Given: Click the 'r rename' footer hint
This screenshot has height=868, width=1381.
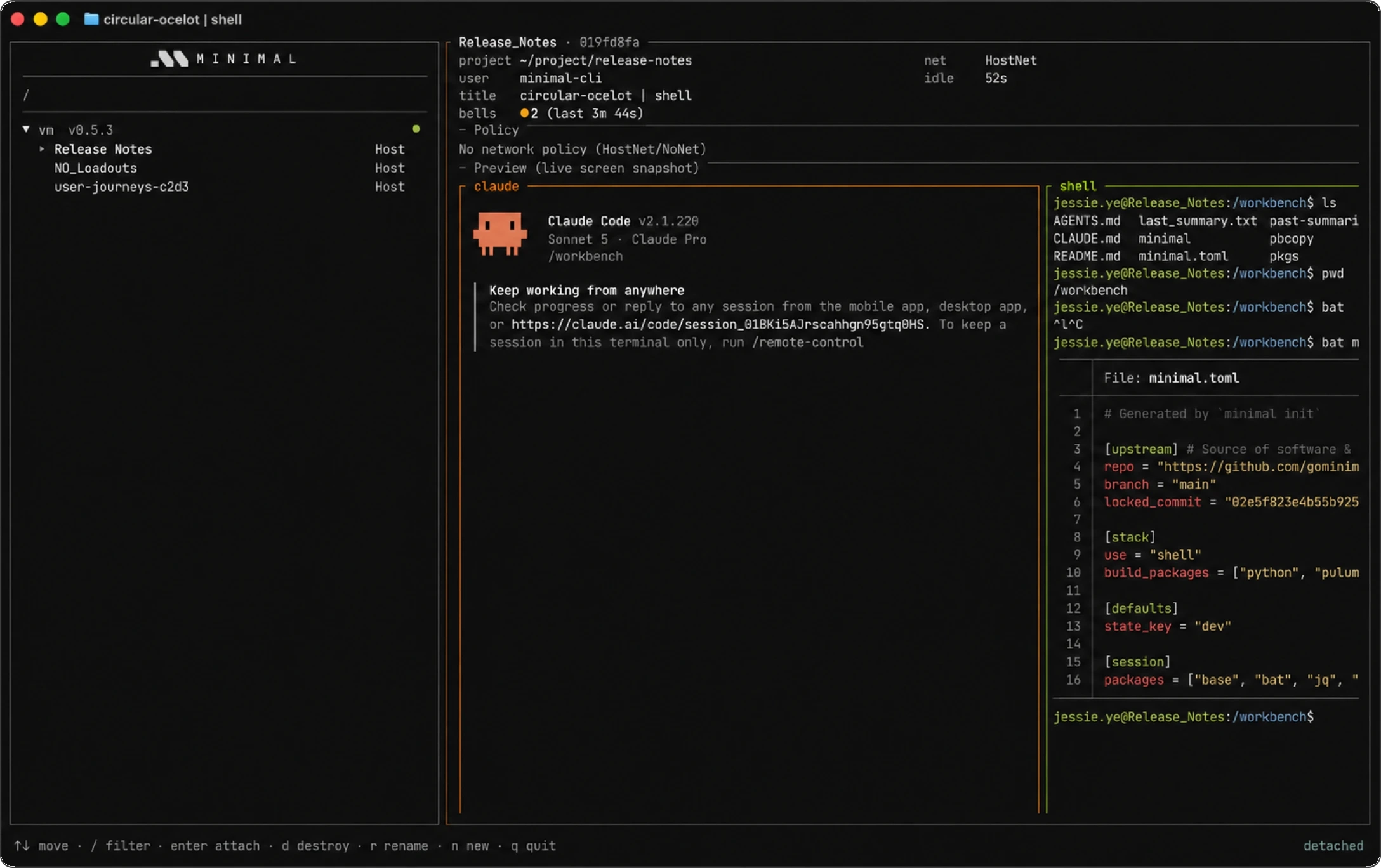Looking at the screenshot, I should click(x=399, y=846).
